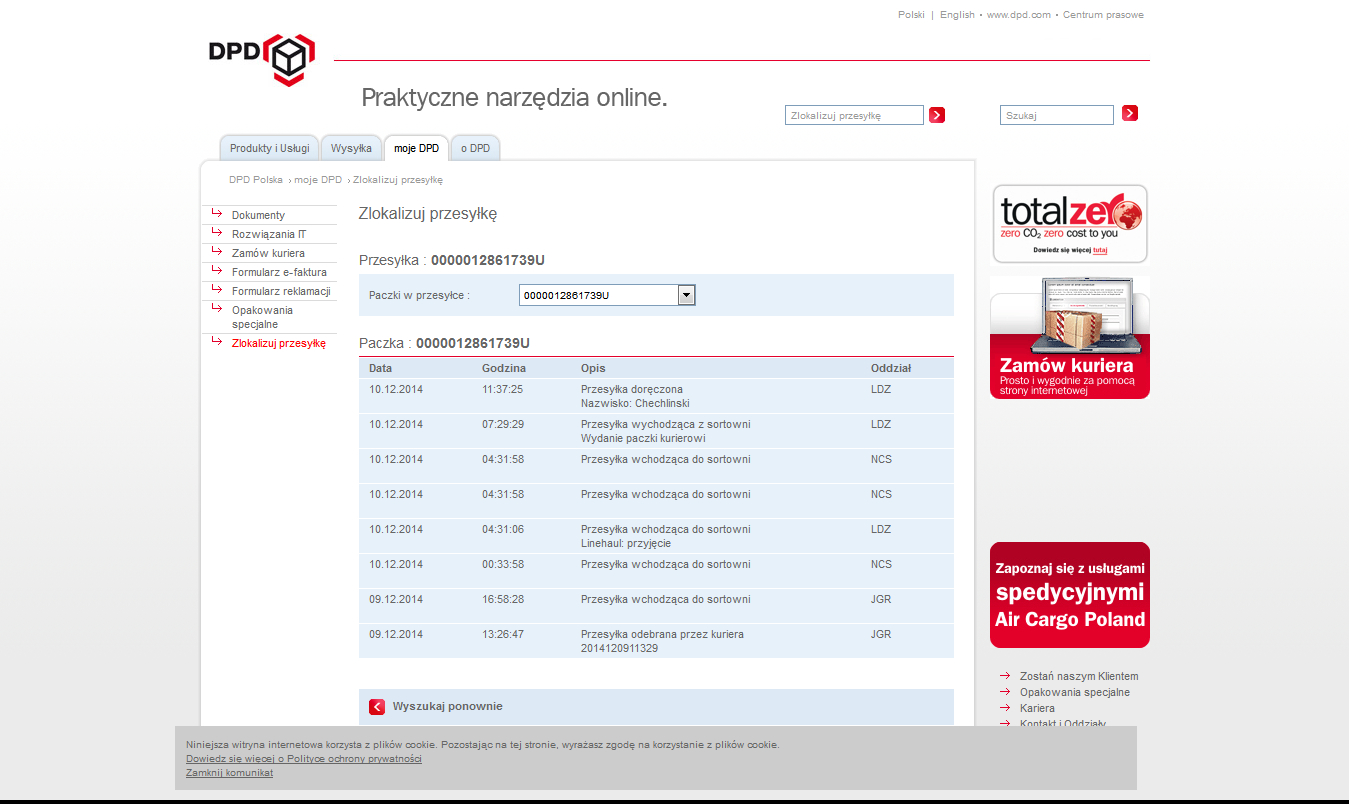This screenshot has width=1349, height=804.
Task: Type in the Zlokalizuj przesyłkę tracking field
Action: click(853, 116)
